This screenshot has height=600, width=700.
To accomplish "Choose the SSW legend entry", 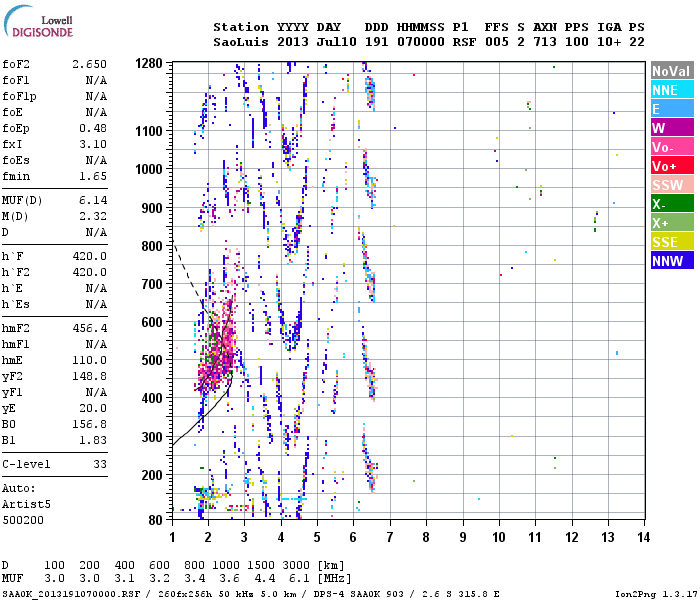I will (x=672, y=184).
